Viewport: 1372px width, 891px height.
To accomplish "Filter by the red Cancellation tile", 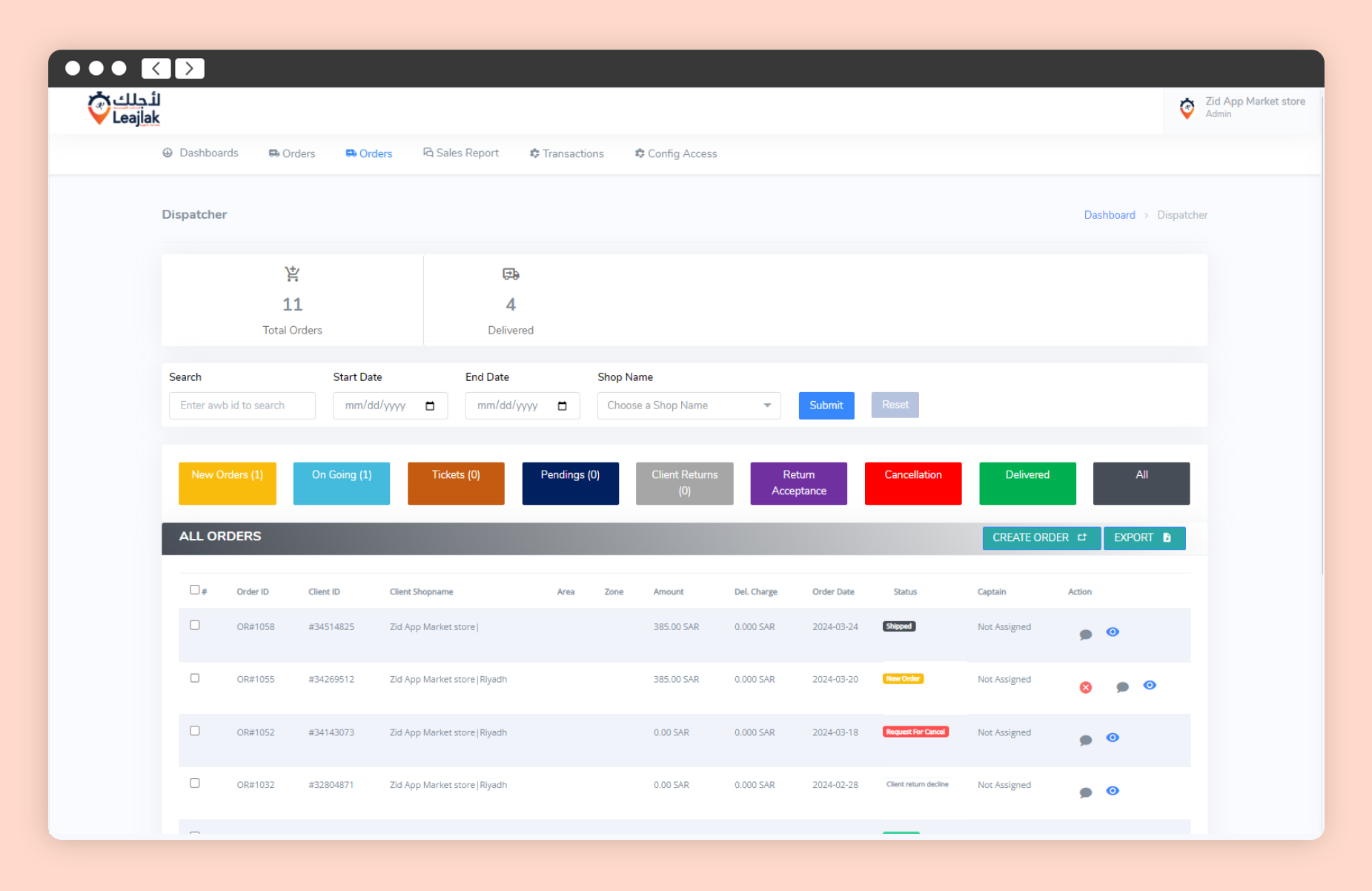I will coord(912,483).
